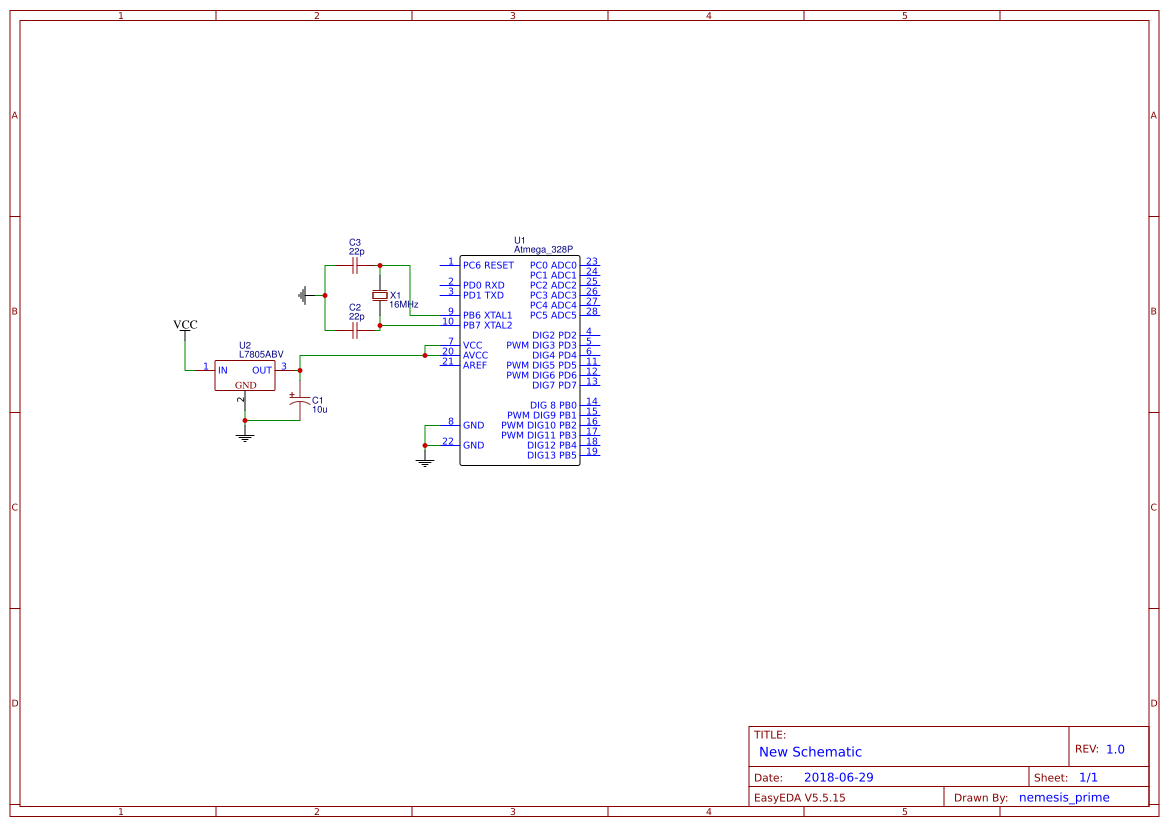This screenshot has width=1169, height=827.
Task: Click the PC6 RESET pin label
Action: tap(488, 265)
